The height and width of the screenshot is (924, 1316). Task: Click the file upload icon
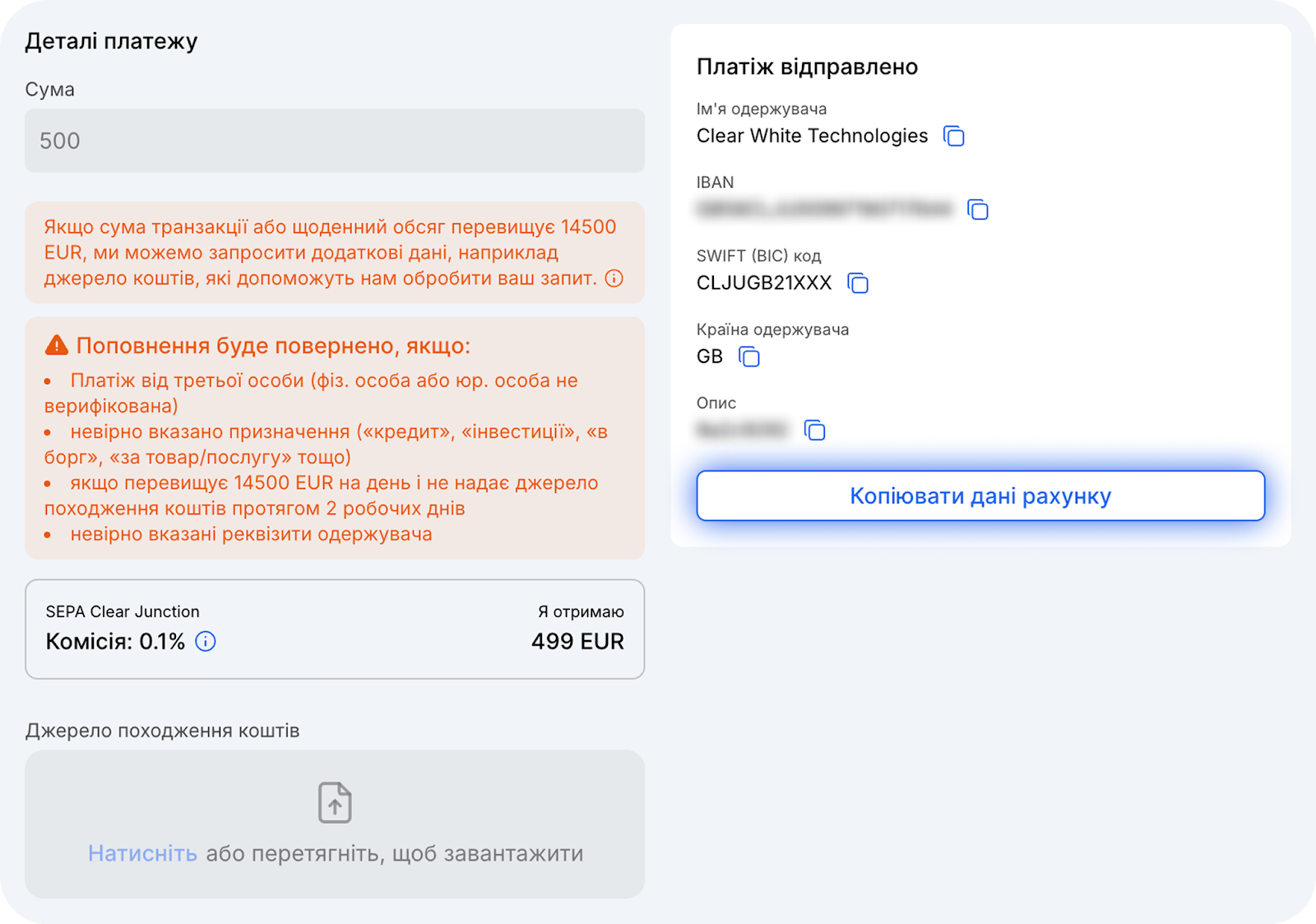click(335, 802)
